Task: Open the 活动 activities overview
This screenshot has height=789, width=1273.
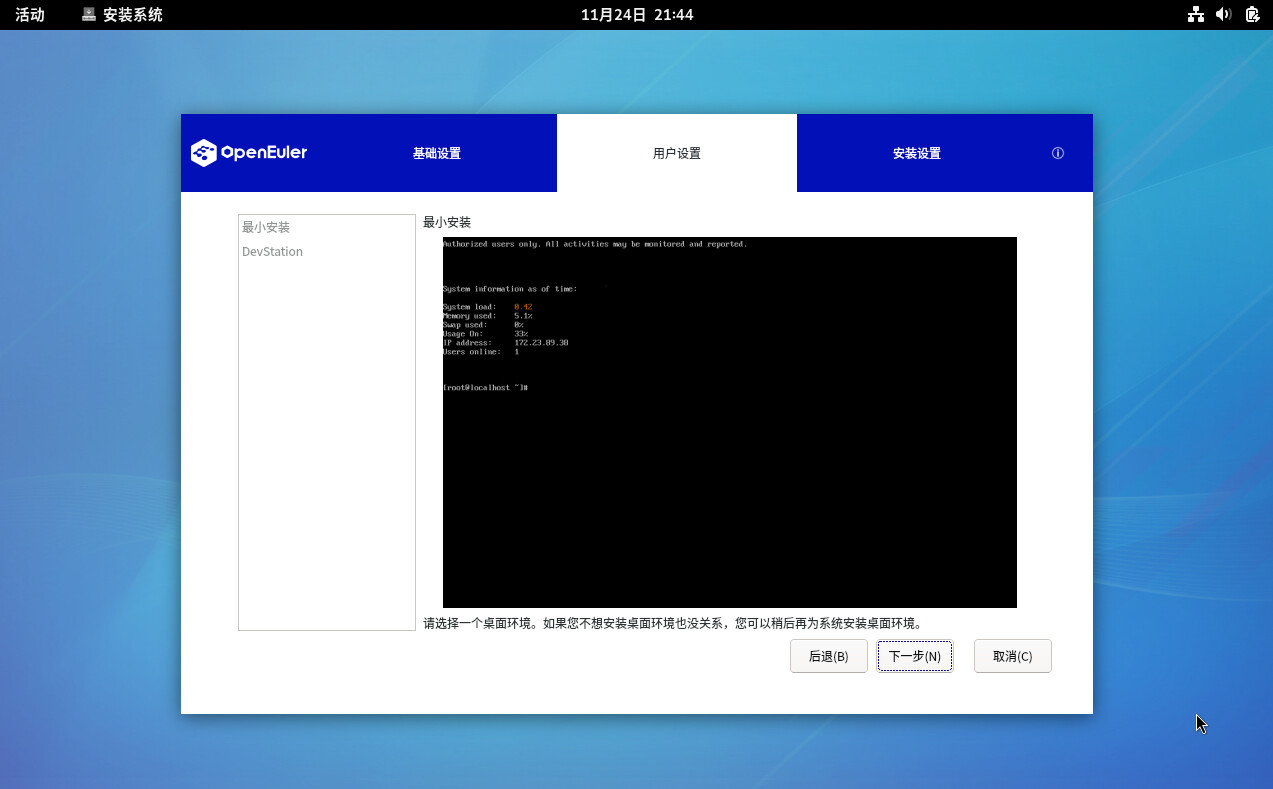Action: coord(30,14)
